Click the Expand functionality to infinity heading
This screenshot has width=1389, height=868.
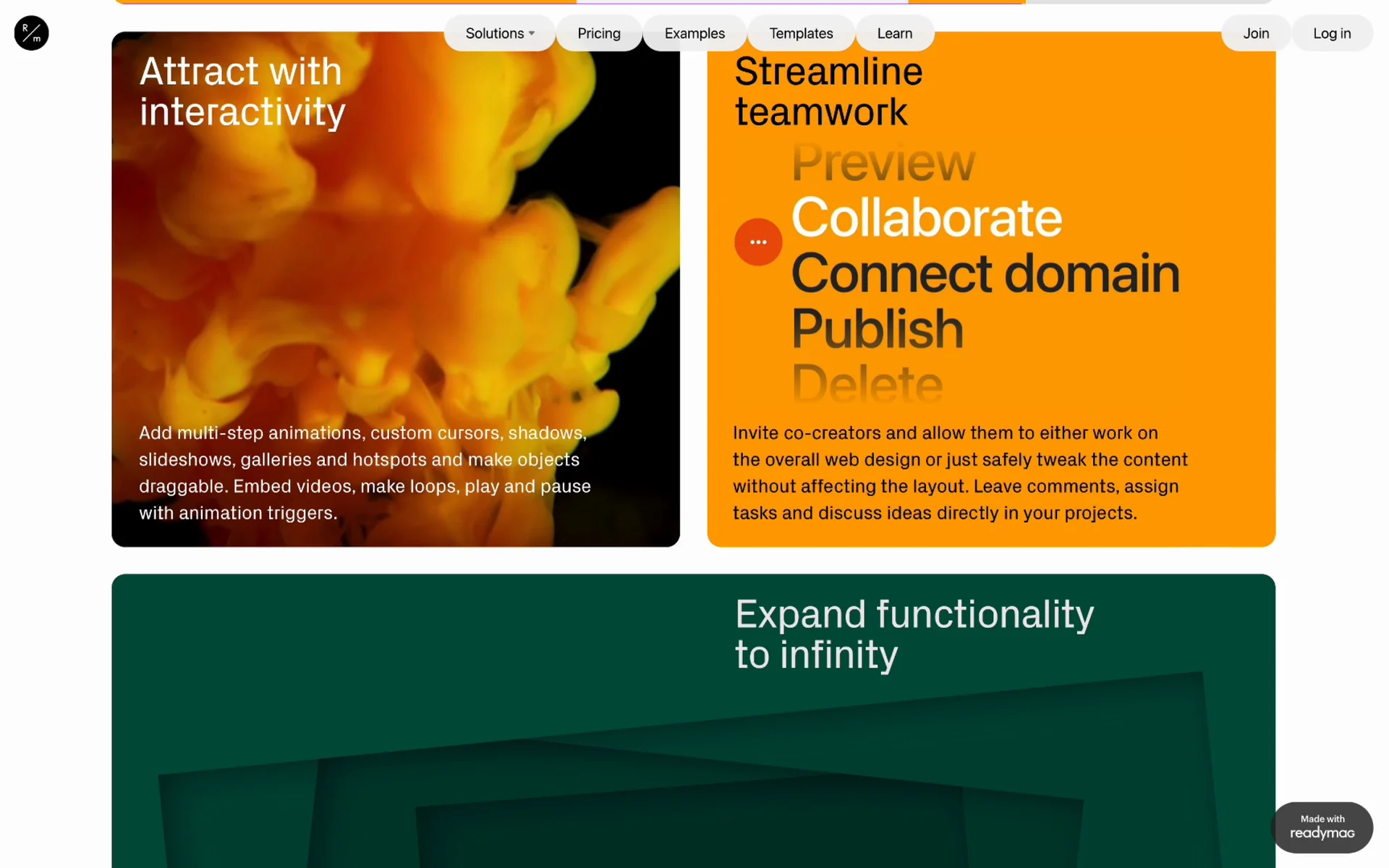point(914,634)
